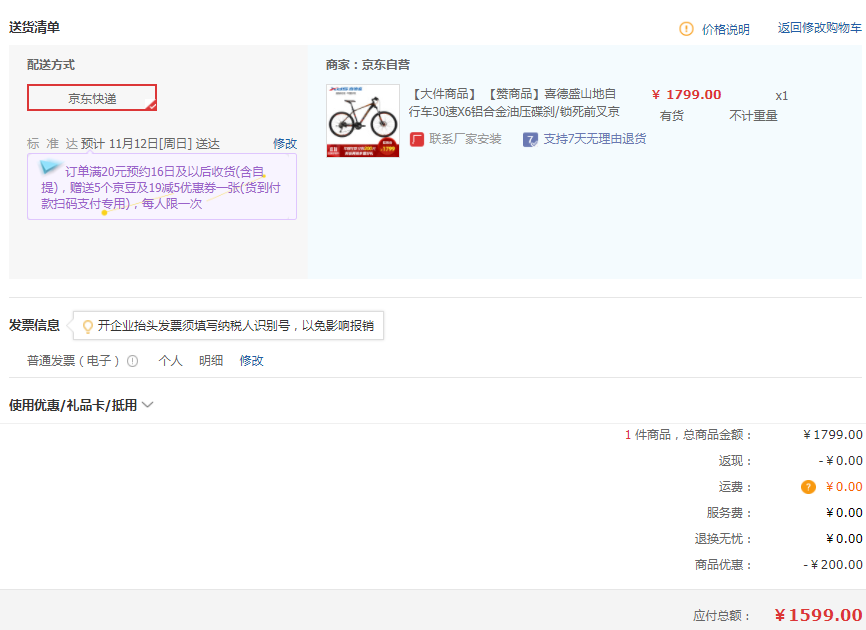Viewport: 866px width, 630px height.
Task: Click the 应付总额 ¥1599.00 amount
Action: point(818,615)
